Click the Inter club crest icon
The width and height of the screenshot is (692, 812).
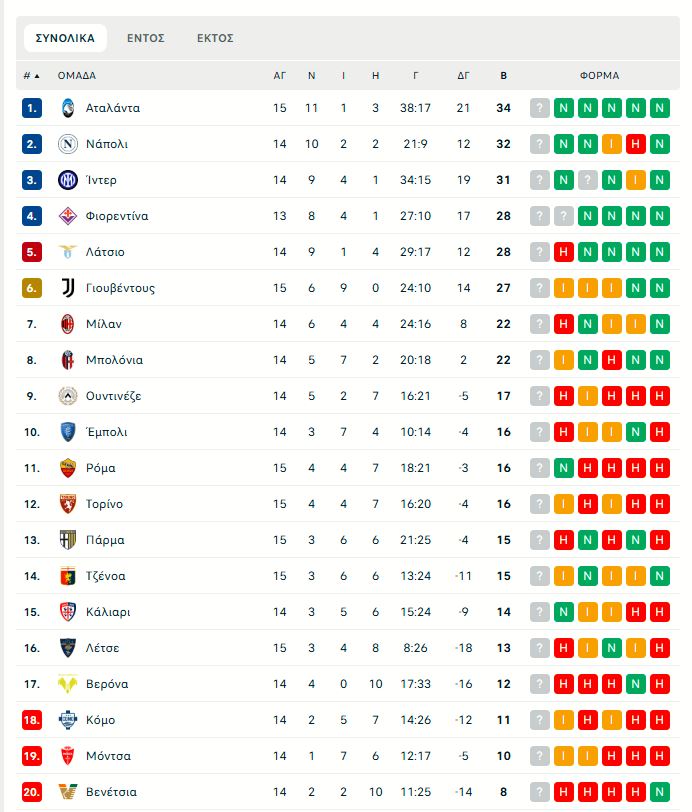(67, 180)
